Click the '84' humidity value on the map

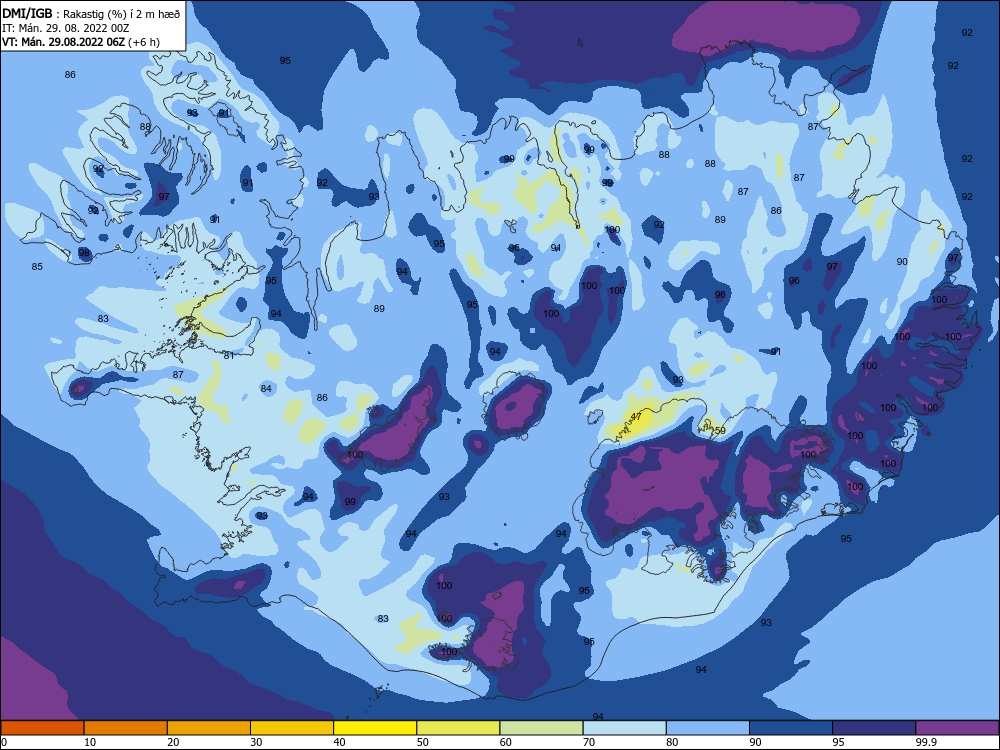266,388
